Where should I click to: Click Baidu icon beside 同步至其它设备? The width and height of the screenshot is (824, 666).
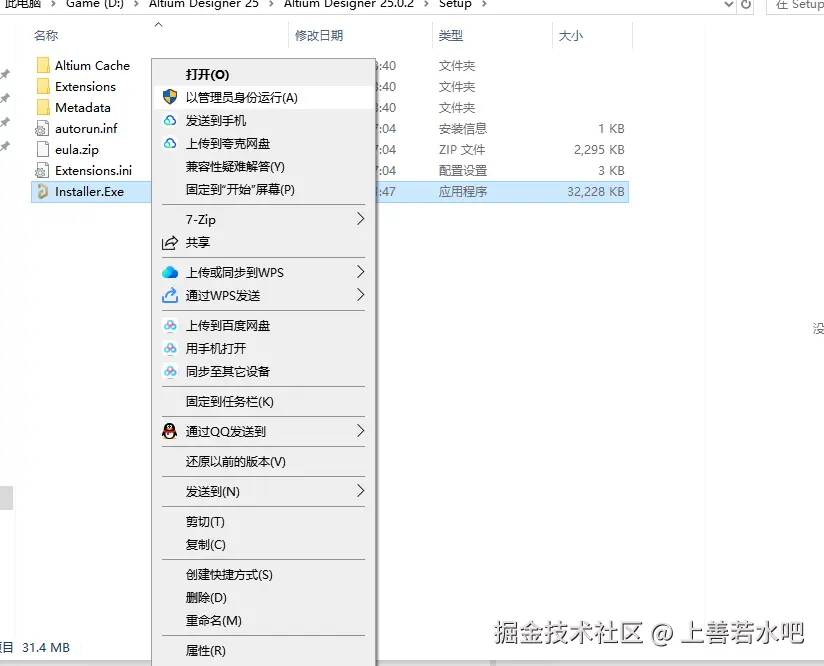coord(170,371)
